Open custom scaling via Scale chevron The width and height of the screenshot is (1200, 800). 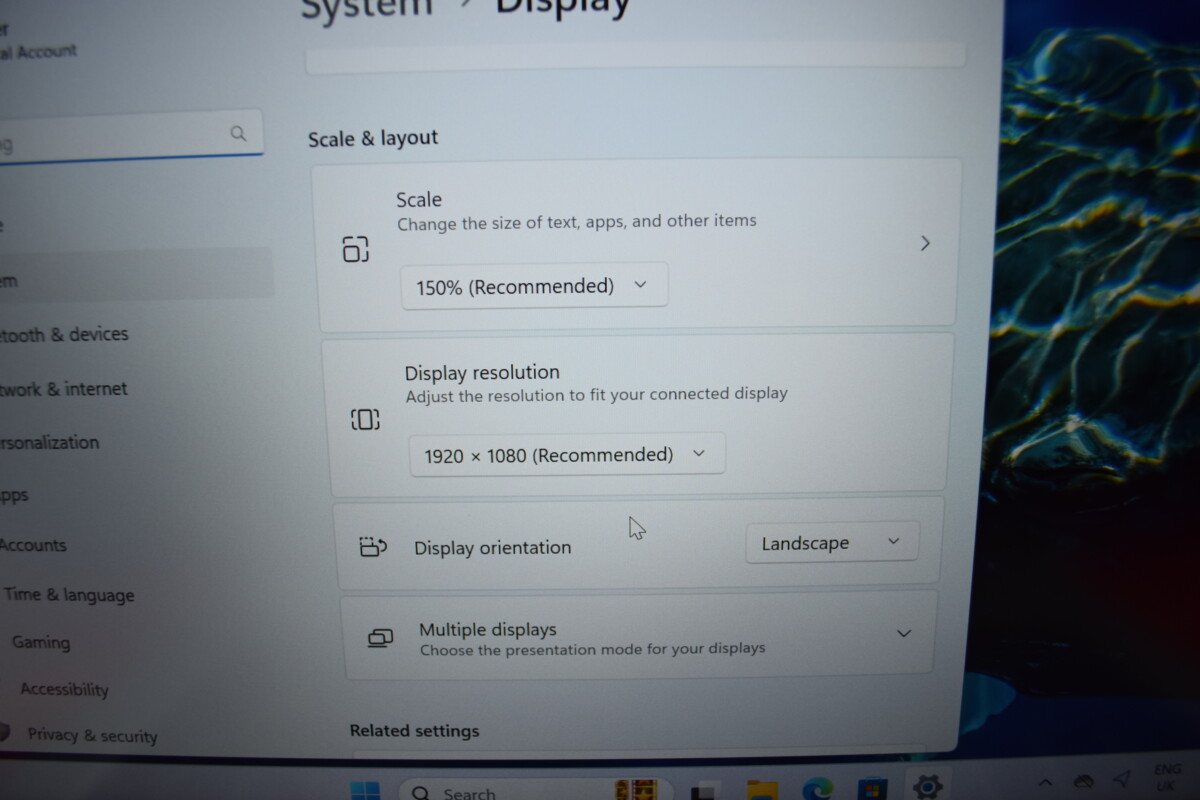(925, 243)
